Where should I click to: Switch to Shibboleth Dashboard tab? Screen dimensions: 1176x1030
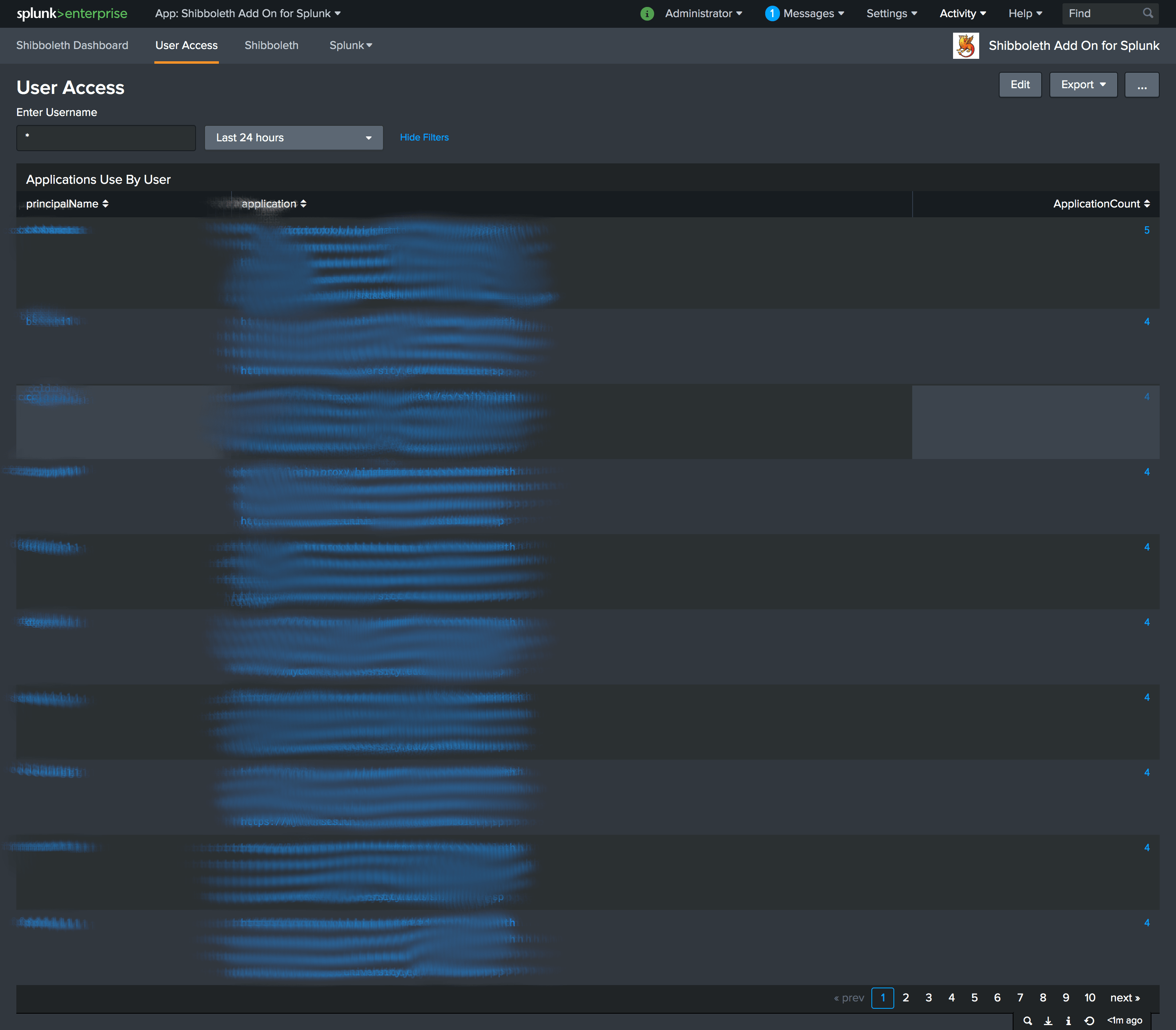pos(72,45)
